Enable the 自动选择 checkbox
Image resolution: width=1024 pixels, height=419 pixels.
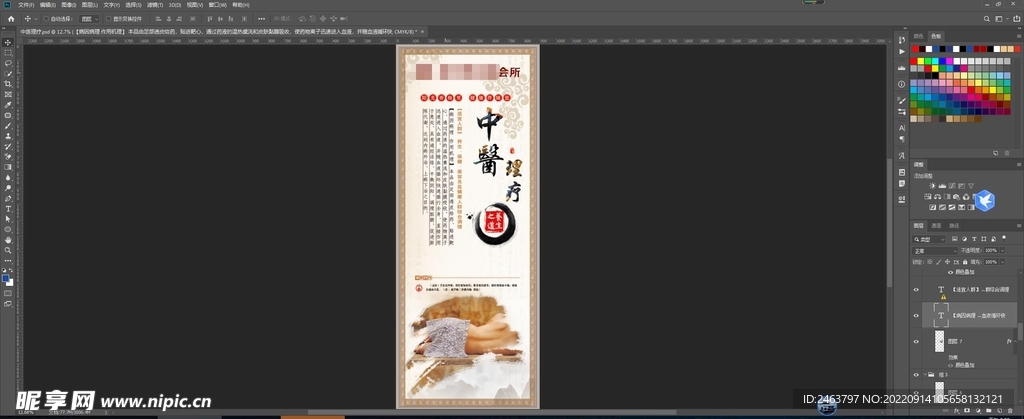click(46, 19)
